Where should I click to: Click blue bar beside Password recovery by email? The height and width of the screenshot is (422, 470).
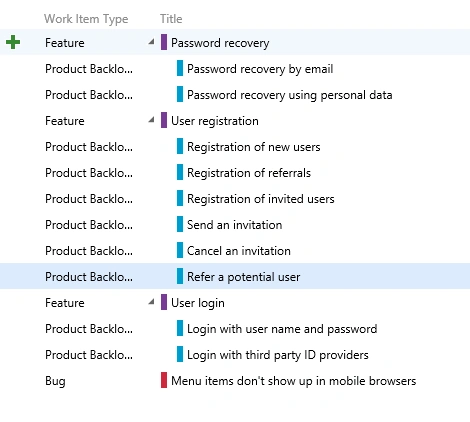[x=180, y=68]
